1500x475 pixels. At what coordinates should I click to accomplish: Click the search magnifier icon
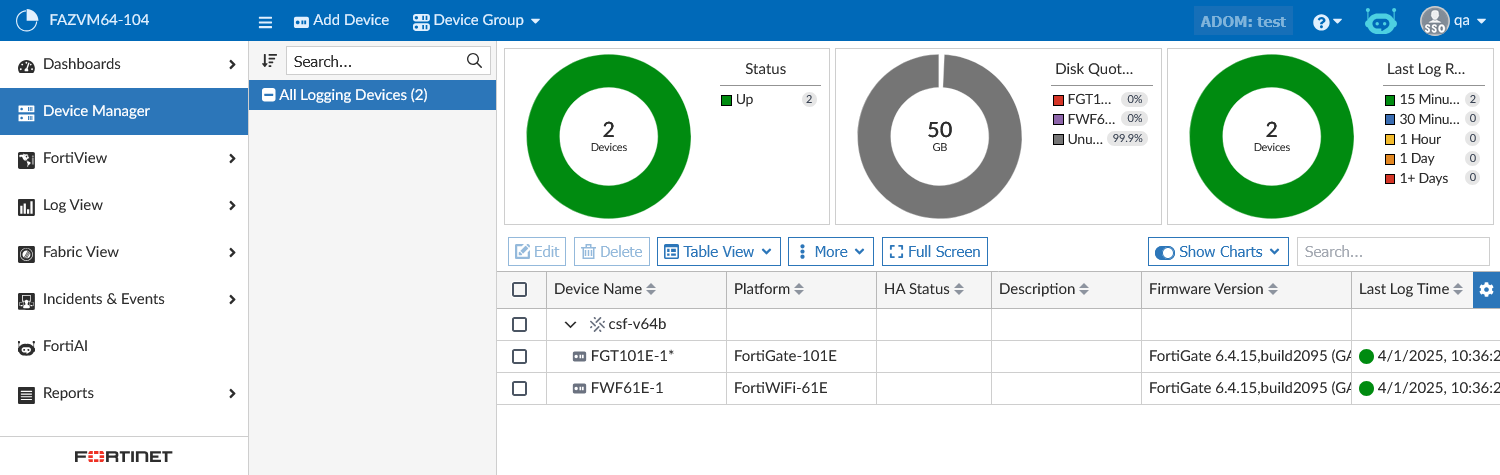coord(475,61)
